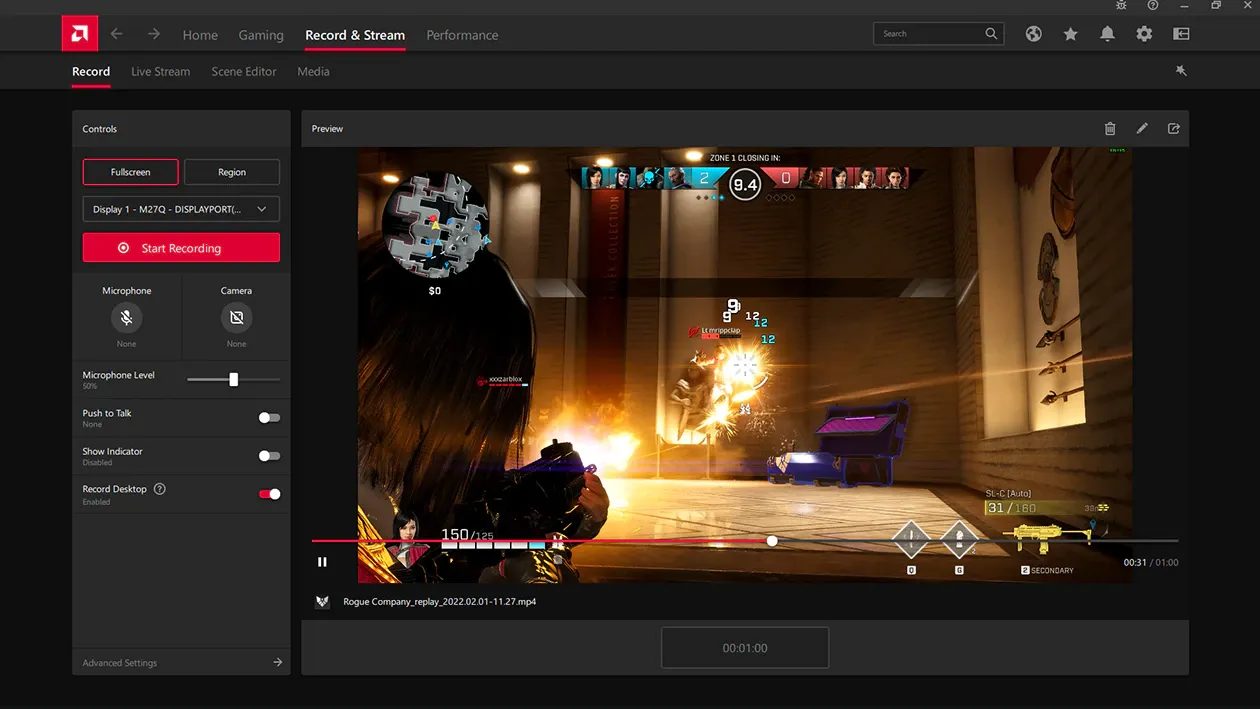
Task: Open the Live Stream sub-tab
Action: pyautogui.click(x=160, y=72)
